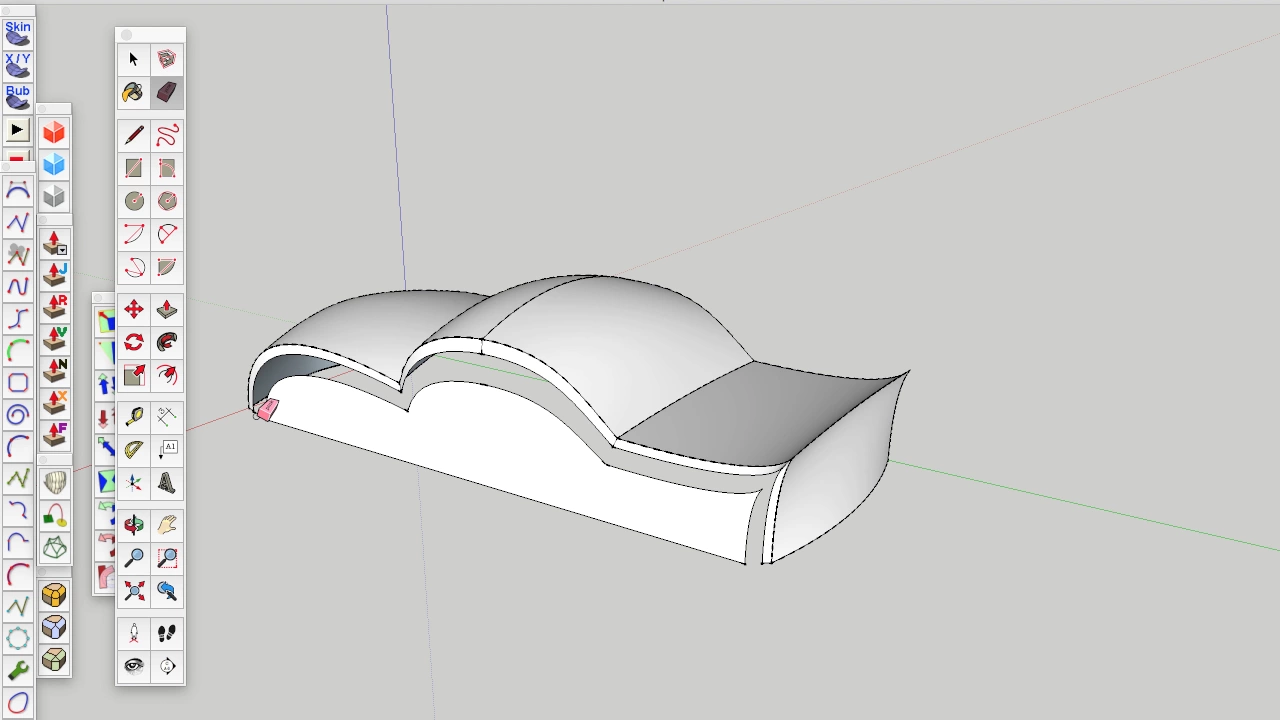Activate the Text label tool
Screen dimensions: 1280x720
click(x=167, y=450)
